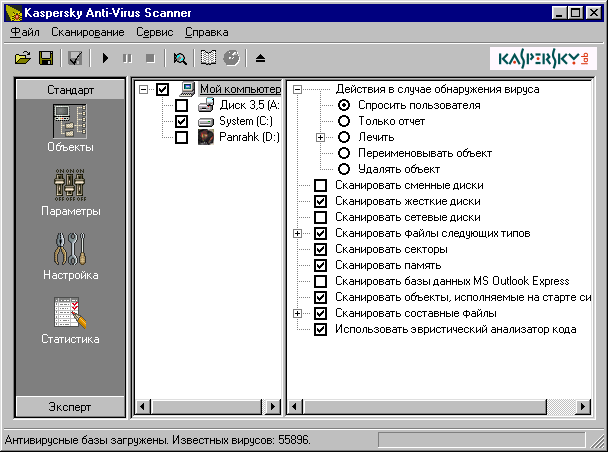Screen dimensions: 608x452
Task: Click the globe toolbar icon
Action: pos(231,59)
